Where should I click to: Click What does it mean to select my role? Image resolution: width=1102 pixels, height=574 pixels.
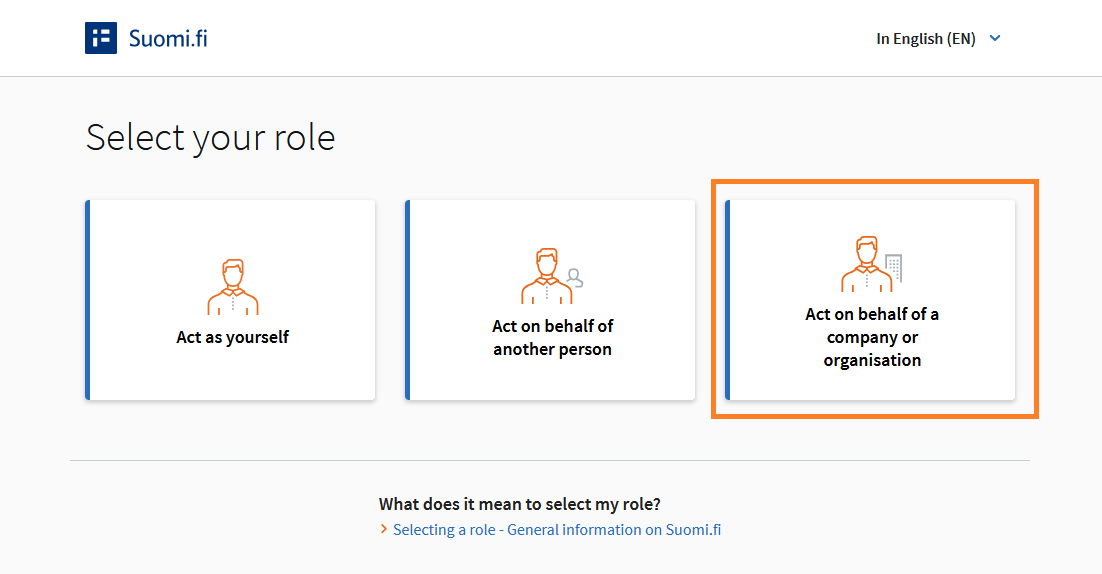click(x=519, y=504)
